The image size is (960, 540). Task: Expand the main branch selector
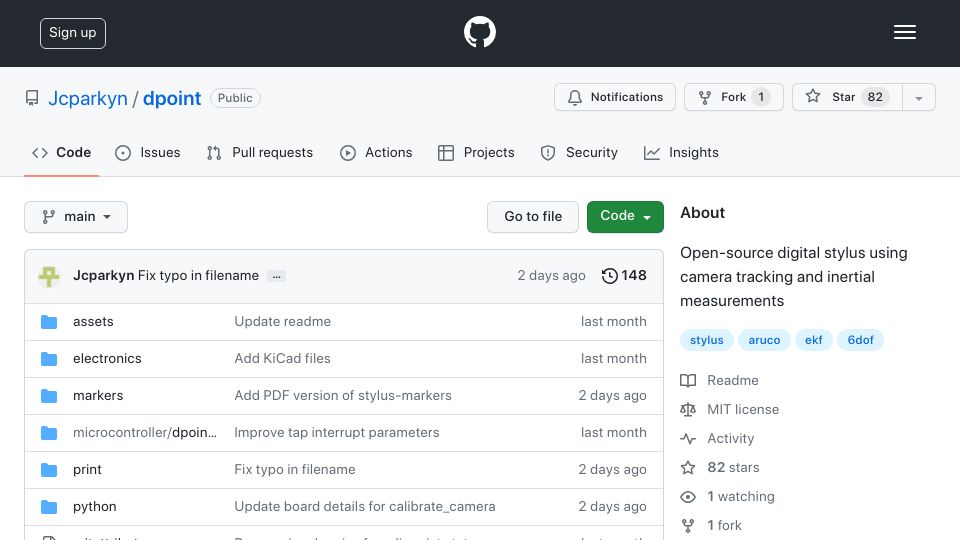76,217
